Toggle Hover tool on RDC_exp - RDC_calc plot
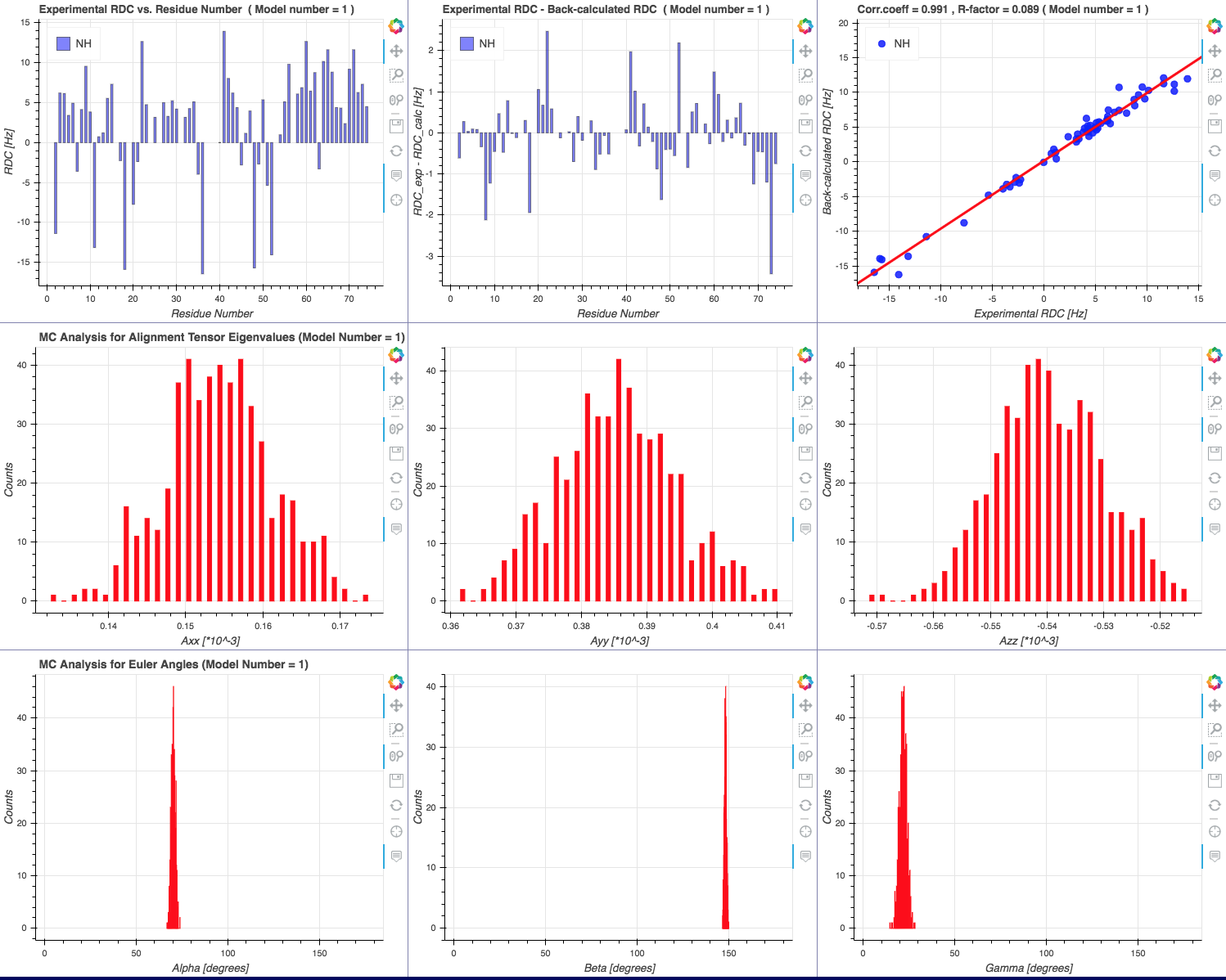 point(805,175)
